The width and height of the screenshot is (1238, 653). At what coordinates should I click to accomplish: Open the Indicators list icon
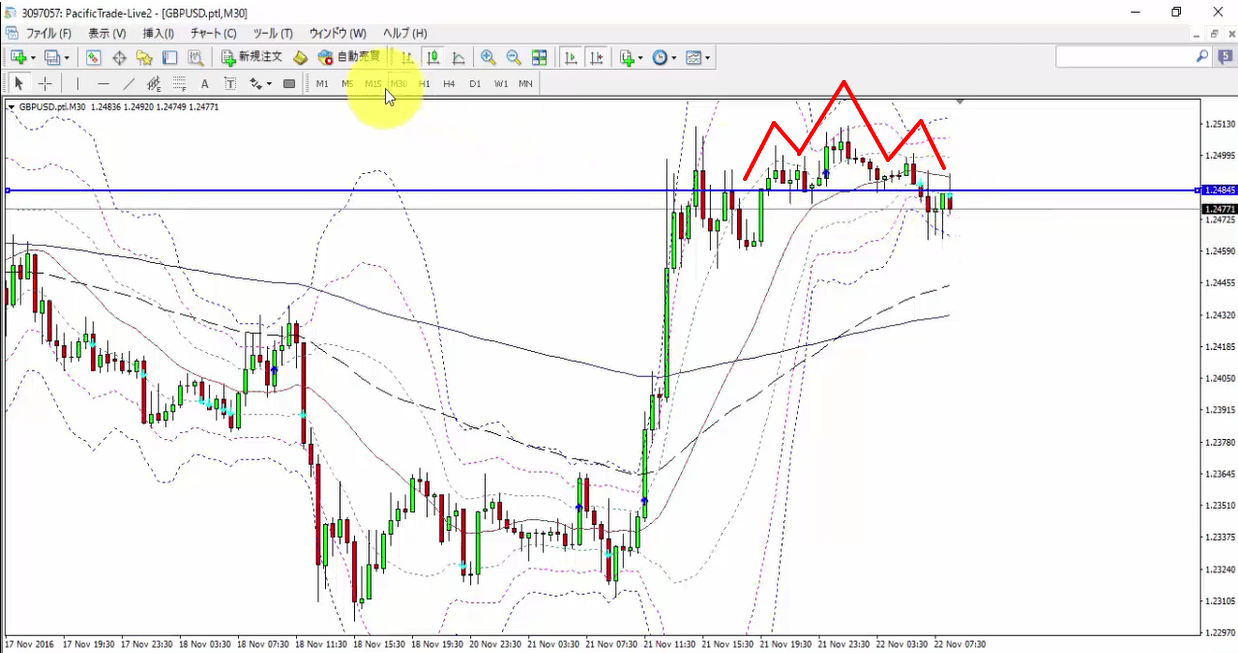pyautogui.click(x=627, y=58)
